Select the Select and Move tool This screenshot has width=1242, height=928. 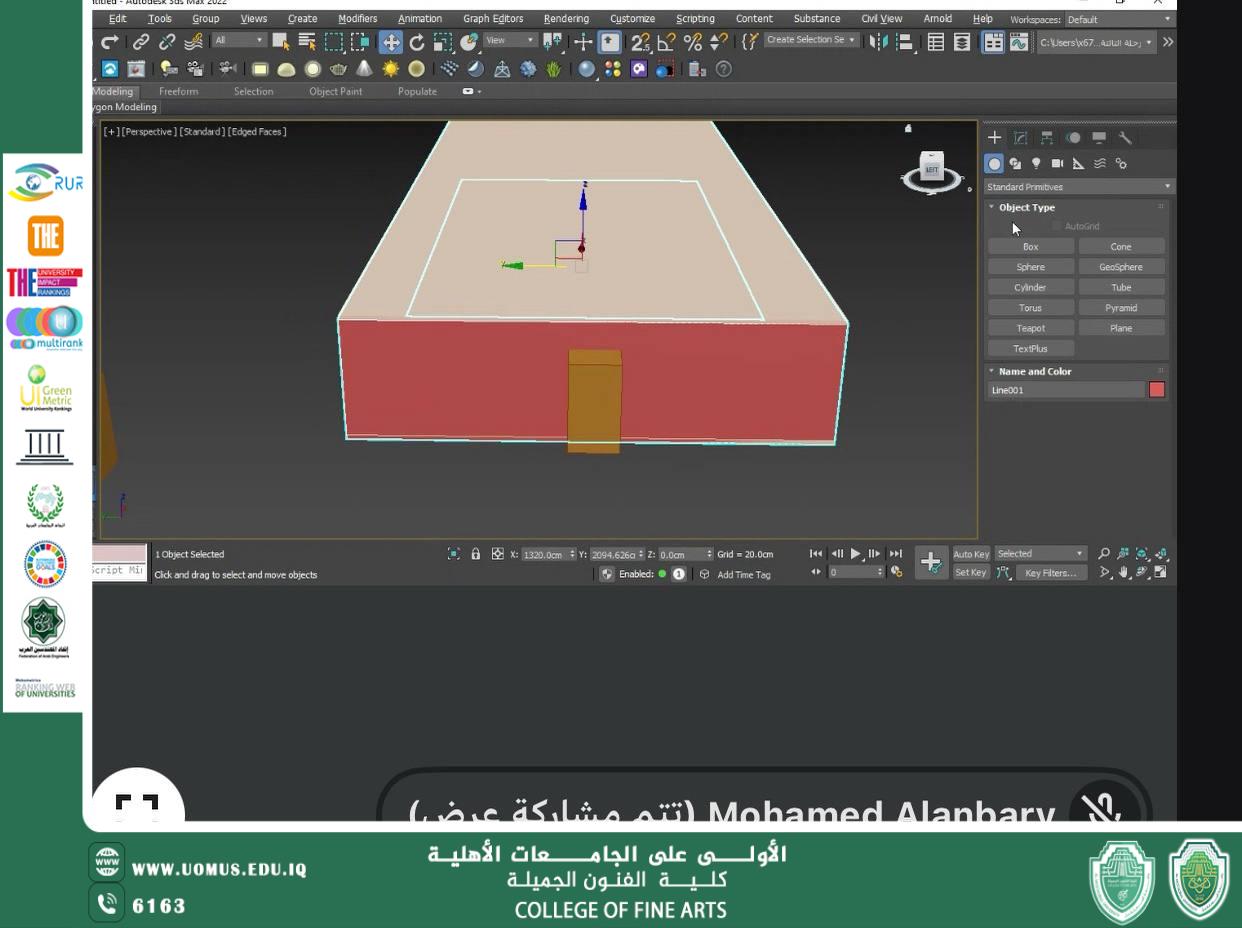point(390,42)
